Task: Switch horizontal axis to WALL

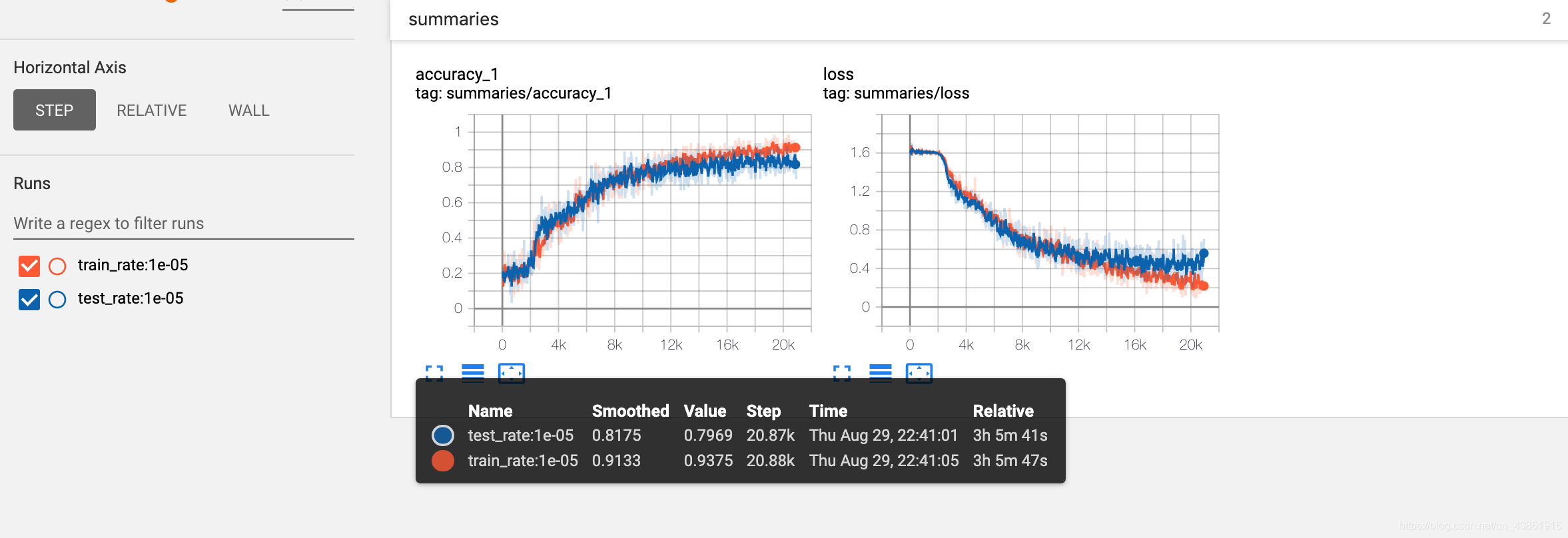Action: click(x=249, y=110)
